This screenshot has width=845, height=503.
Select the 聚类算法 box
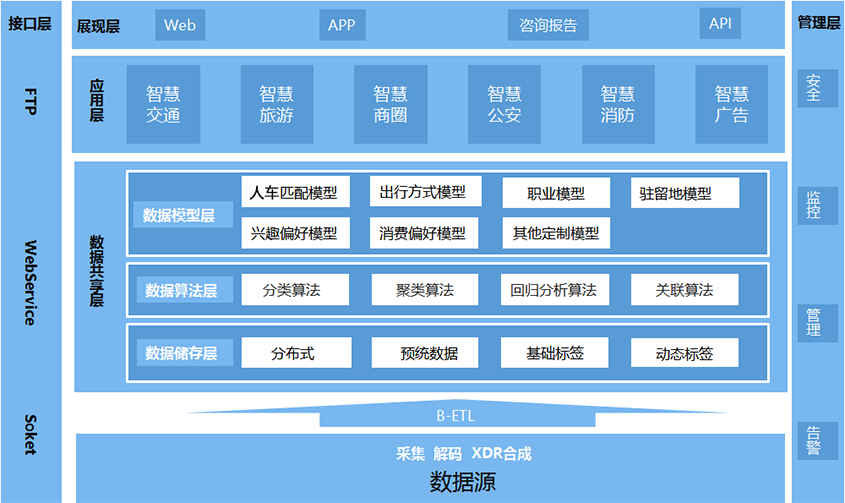(x=424, y=290)
